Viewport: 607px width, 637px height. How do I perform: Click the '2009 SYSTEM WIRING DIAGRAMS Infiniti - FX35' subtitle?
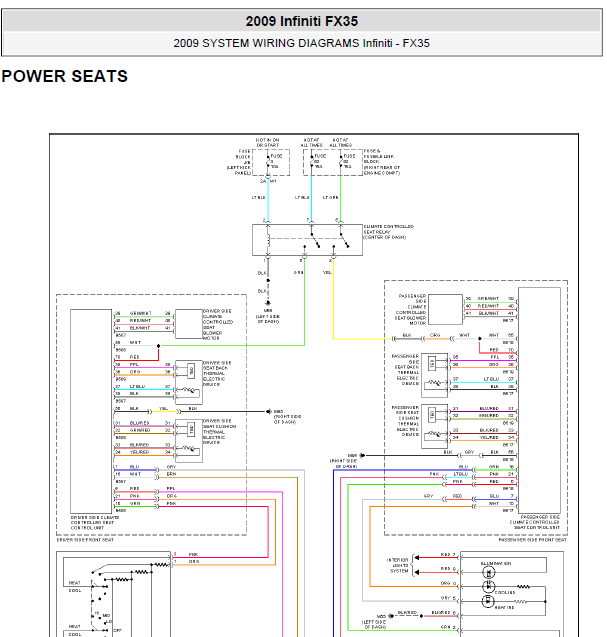click(x=301, y=43)
